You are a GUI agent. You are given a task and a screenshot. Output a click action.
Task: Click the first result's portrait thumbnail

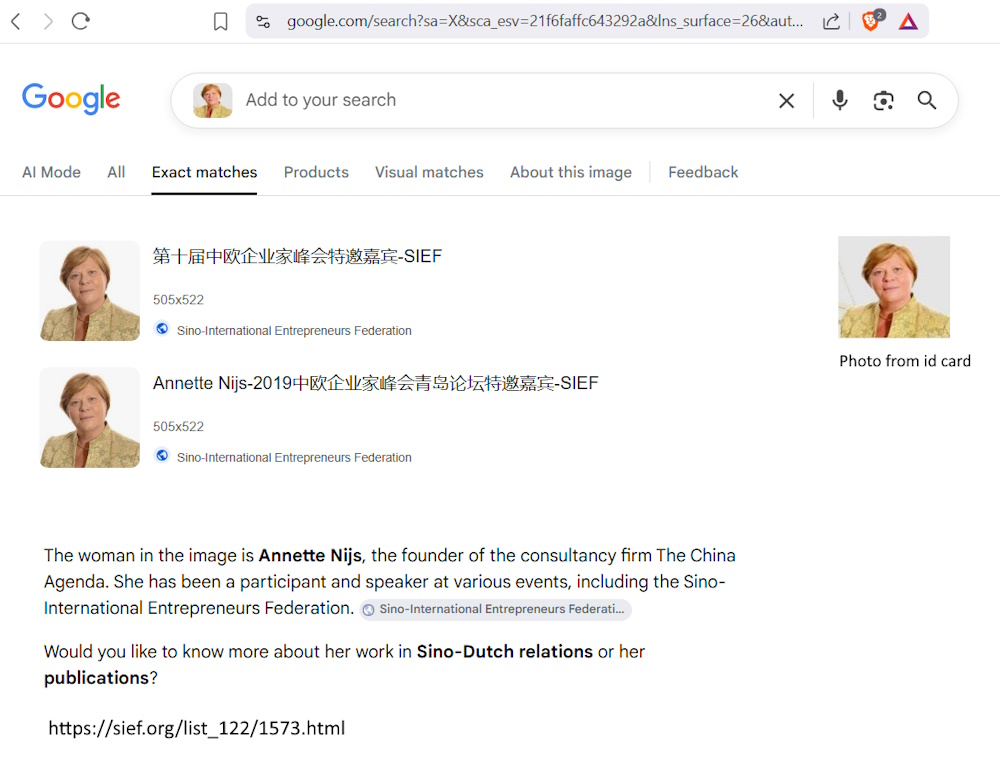[x=90, y=291]
